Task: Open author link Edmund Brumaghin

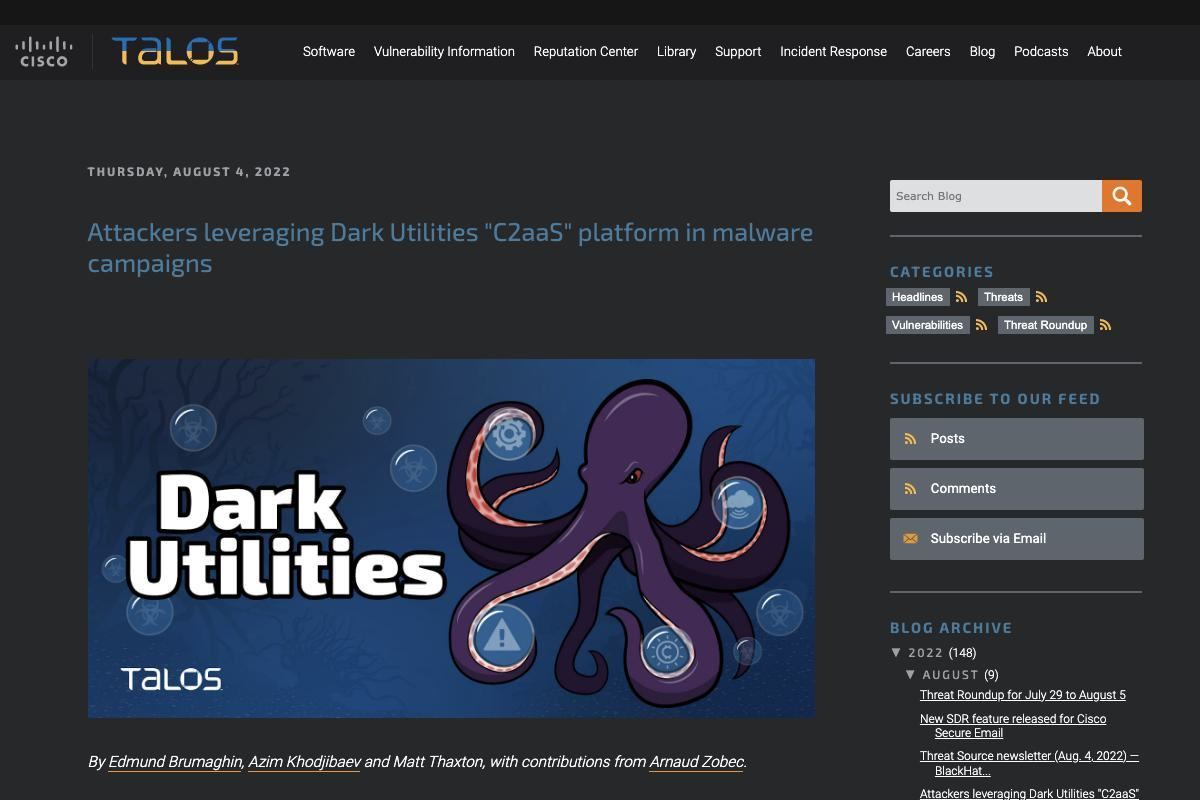Action: [175, 762]
